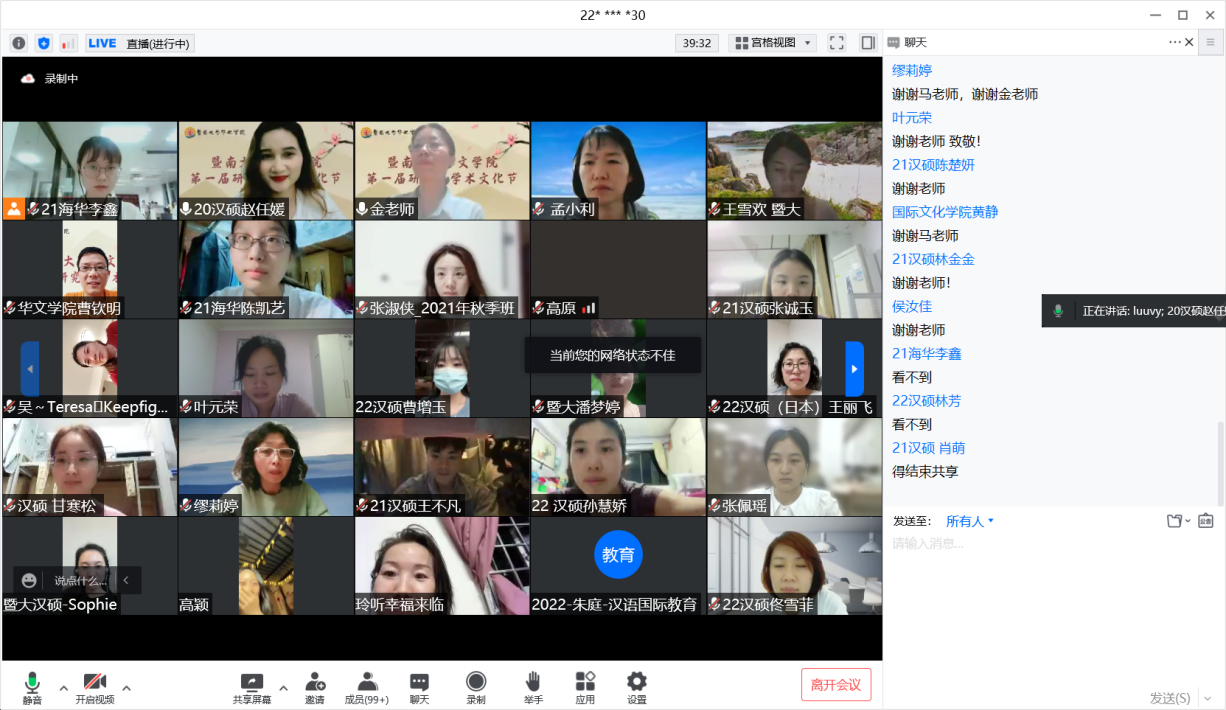This screenshot has width=1226, height=710.
Task: Expand the grid view (宫格视图) dropdown
Action: (x=773, y=43)
